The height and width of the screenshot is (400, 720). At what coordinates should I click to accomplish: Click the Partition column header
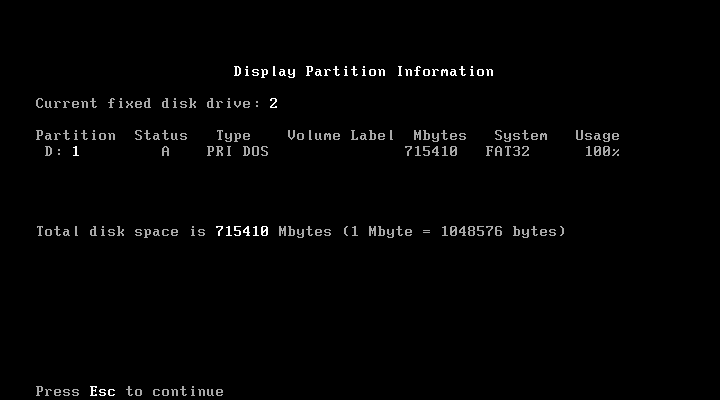coord(76,135)
